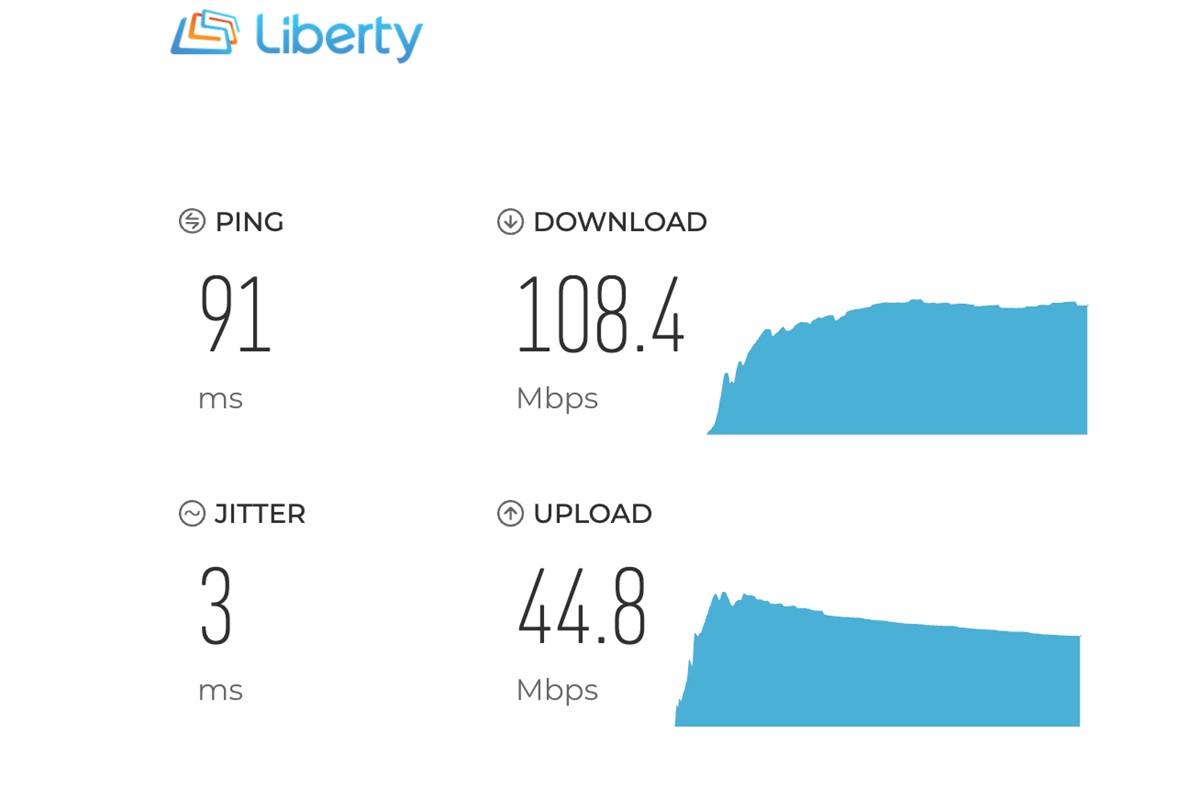This screenshot has width=1200, height=800.
Task: Click the ping value 91
Action: (x=235, y=314)
